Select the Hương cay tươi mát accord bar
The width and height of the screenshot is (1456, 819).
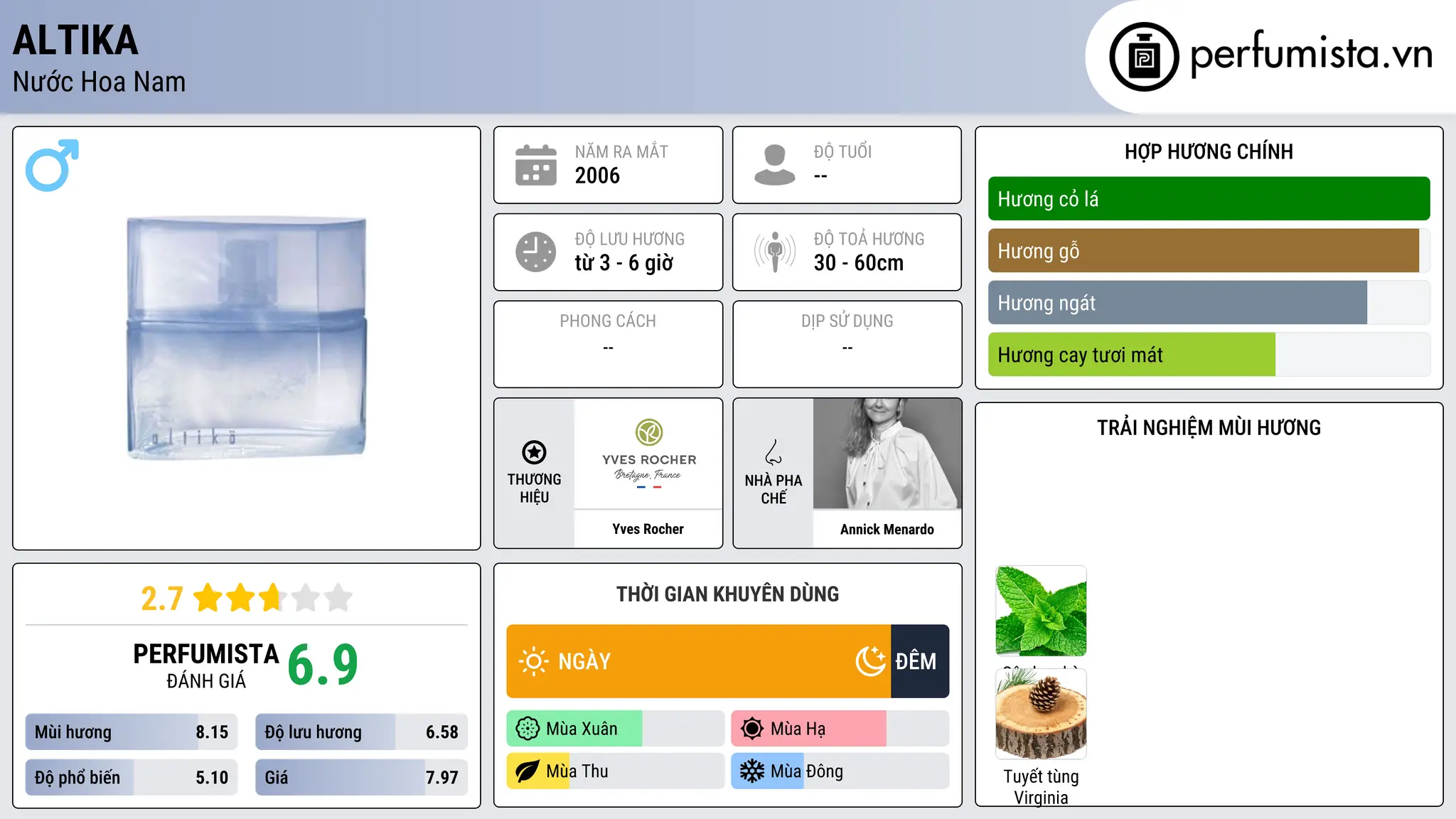(1209, 355)
